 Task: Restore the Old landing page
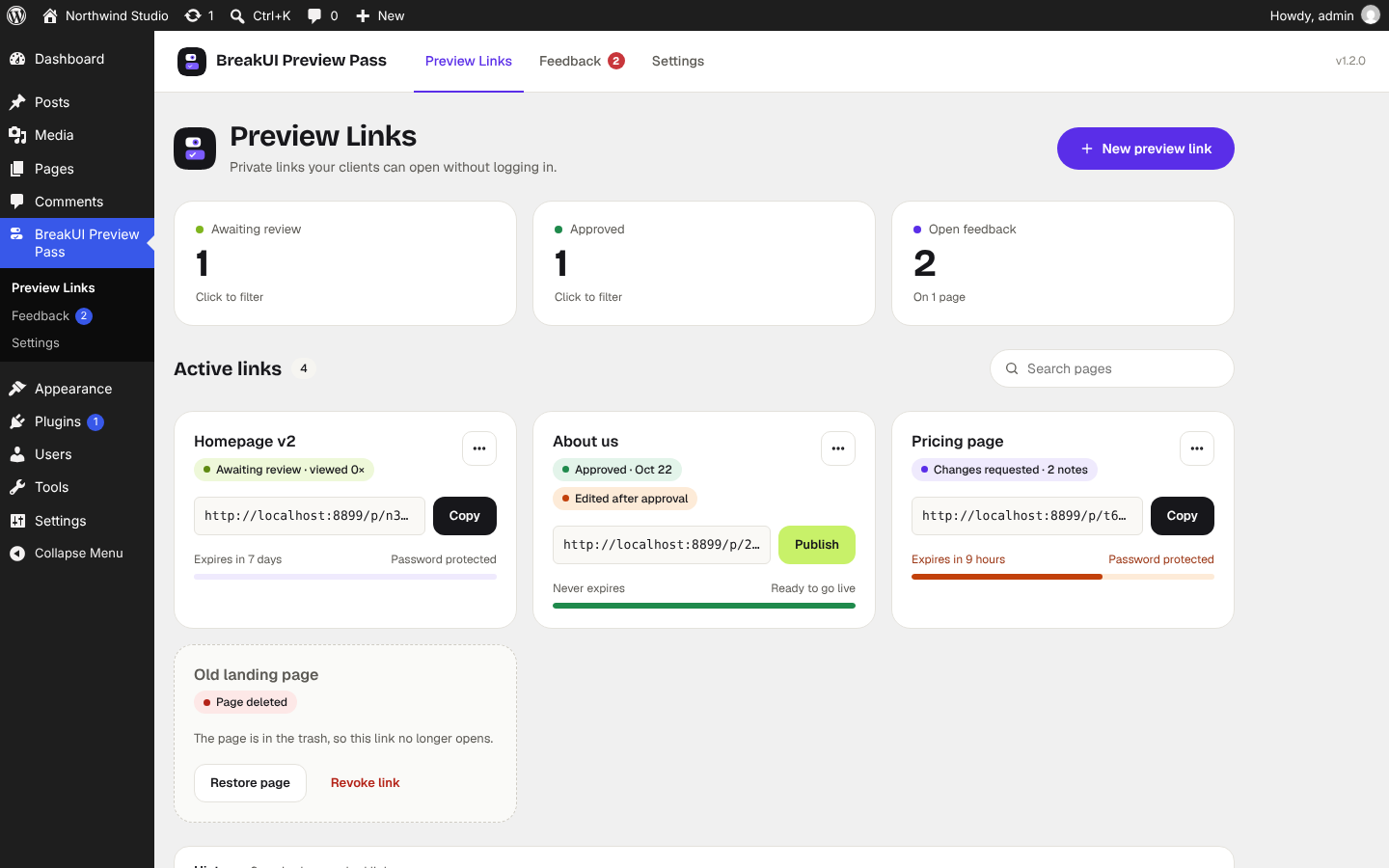click(x=250, y=783)
